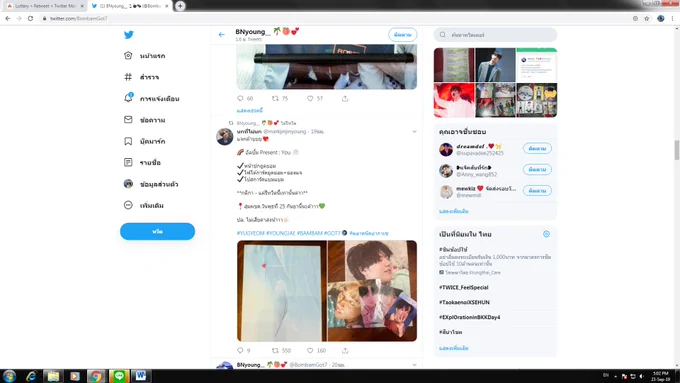Open the #EXplOrationinBKKDay4 trend

click(x=470, y=317)
